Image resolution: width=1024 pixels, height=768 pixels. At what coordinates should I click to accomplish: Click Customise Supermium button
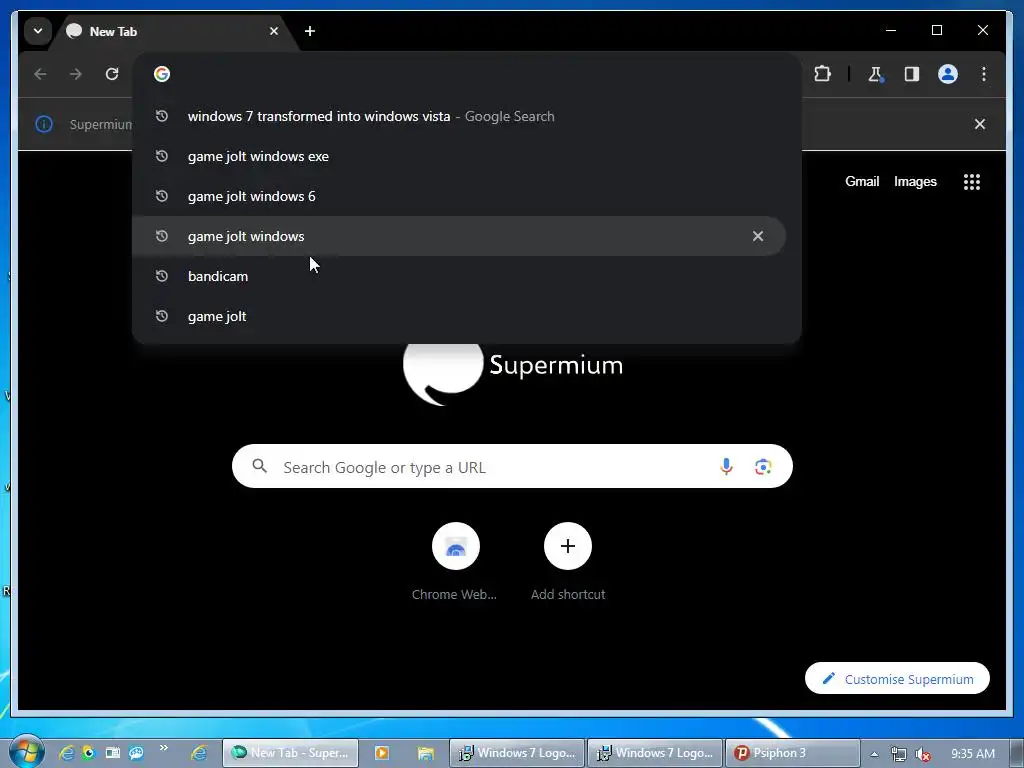[897, 679]
